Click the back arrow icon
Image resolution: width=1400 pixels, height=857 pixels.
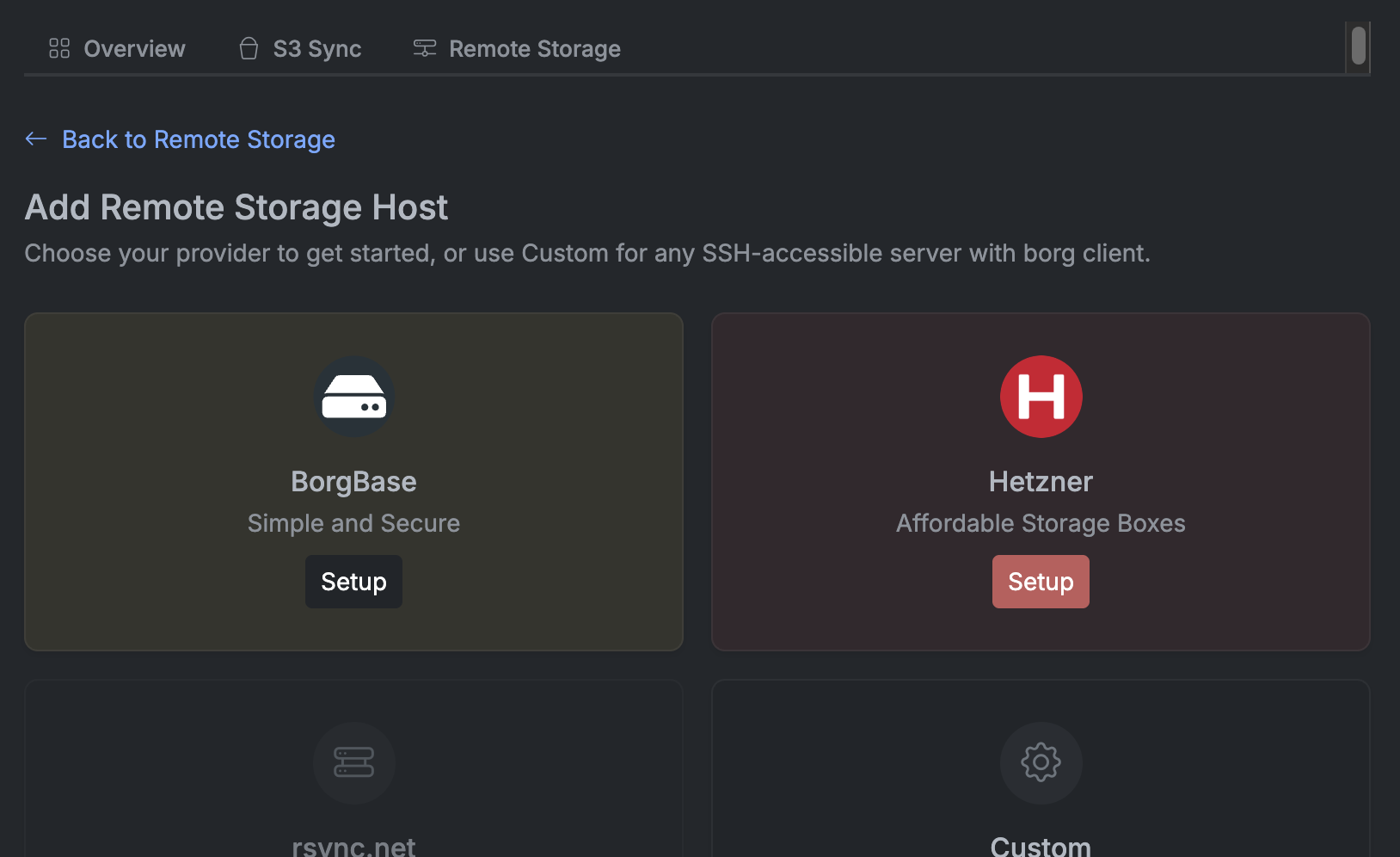pyautogui.click(x=35, y=139)
